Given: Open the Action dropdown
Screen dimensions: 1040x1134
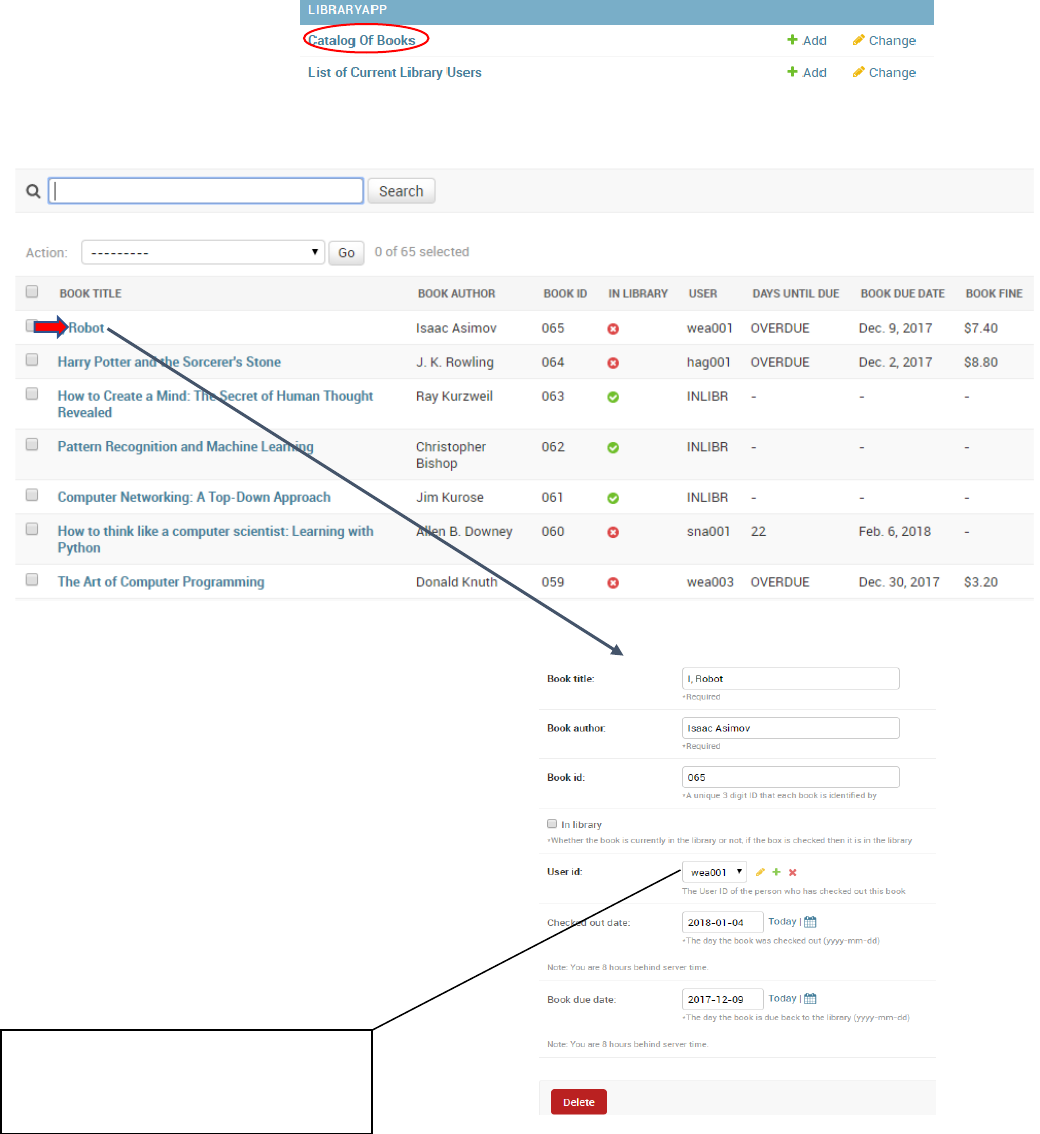Looking at the screenshot, I should click(203, 252).
